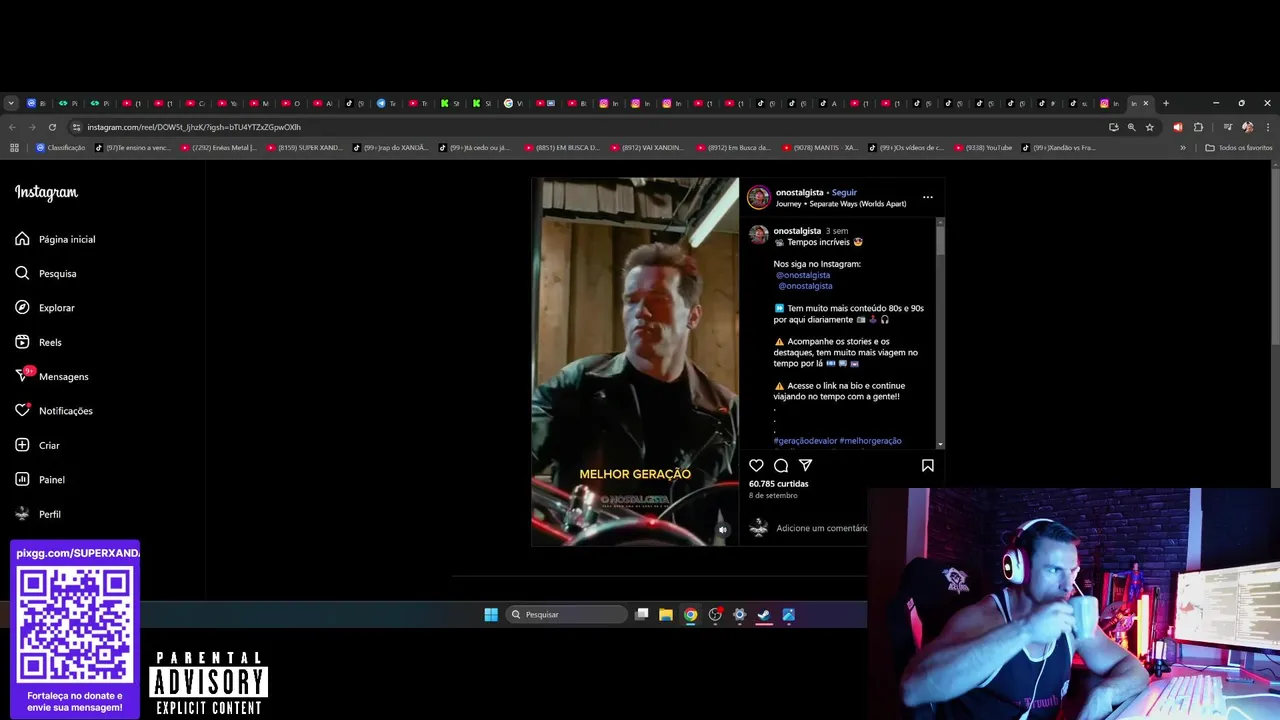
Task: Go back with browser back arrow
Action: point(12,127)
